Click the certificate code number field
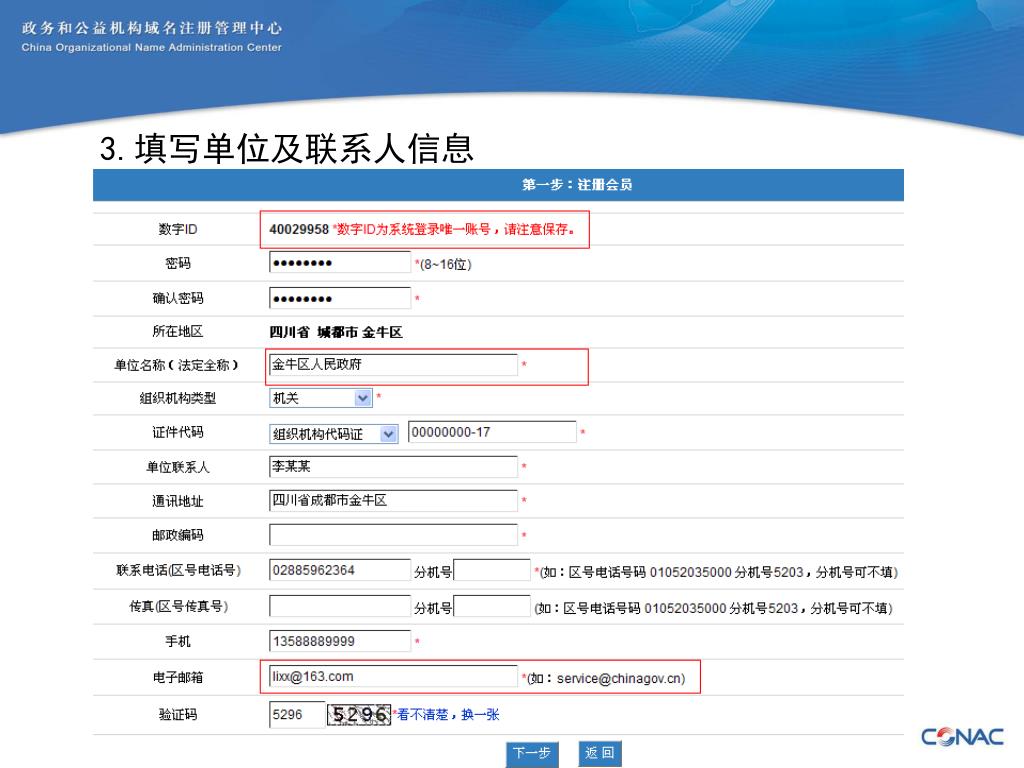Viewport: 1024px width, 768px height. [492, 432]
